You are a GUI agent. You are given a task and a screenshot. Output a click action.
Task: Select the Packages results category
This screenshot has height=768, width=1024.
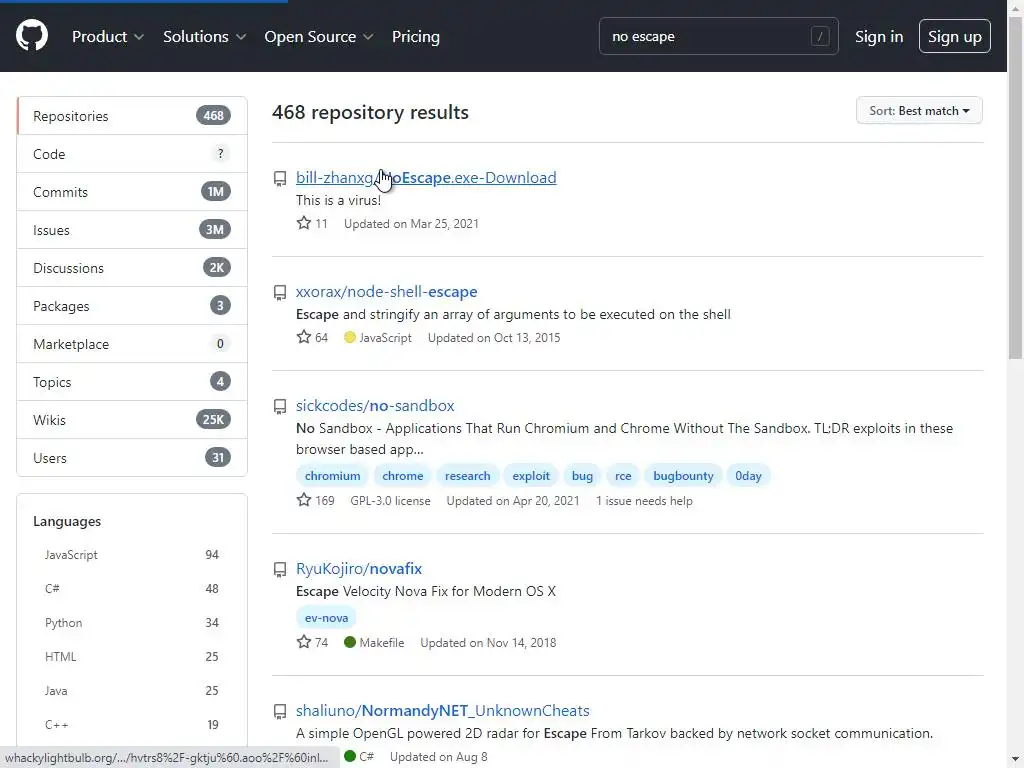pyautogui.click(x=132, y=306)
